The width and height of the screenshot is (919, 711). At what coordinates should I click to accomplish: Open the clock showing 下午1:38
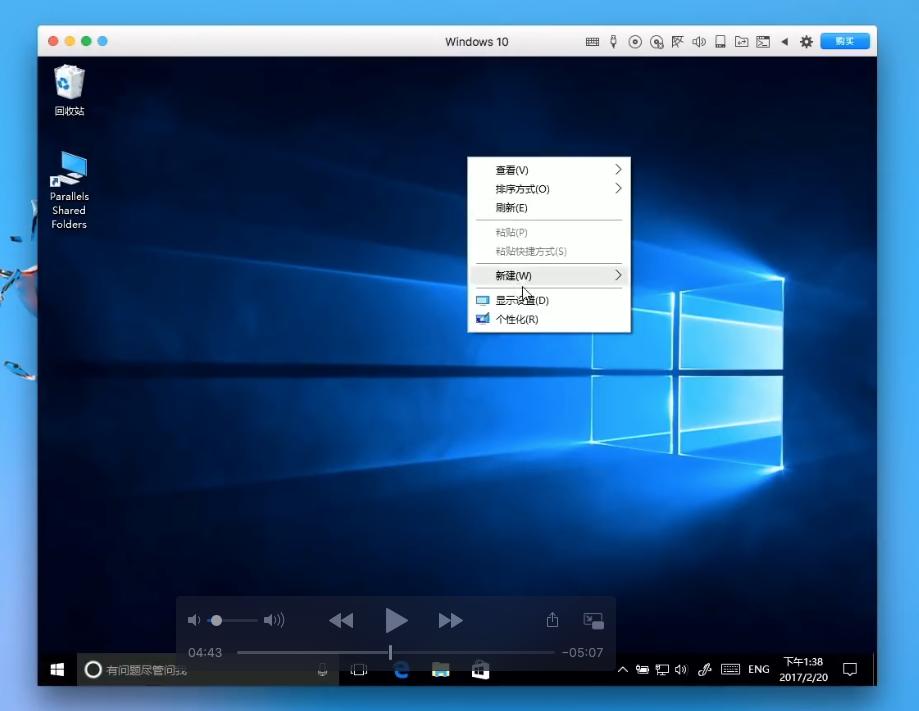click(x=803, y=669)
